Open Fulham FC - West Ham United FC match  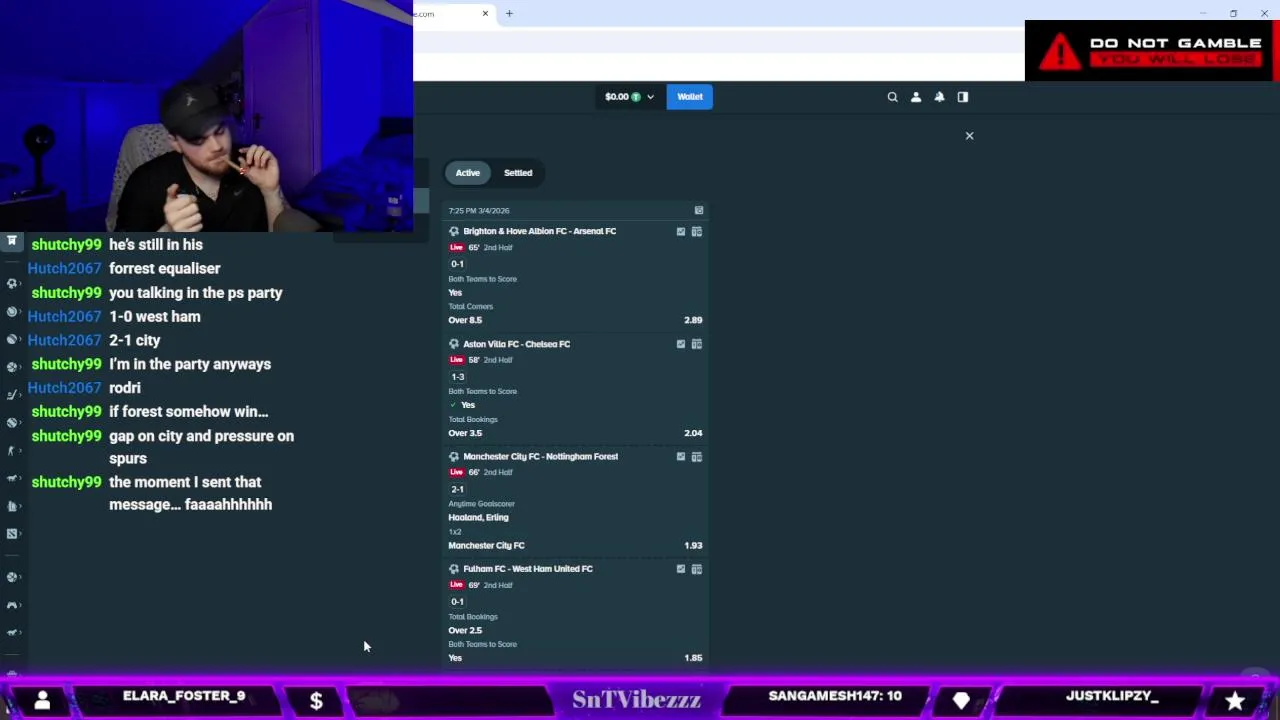[x=528, y=569]
